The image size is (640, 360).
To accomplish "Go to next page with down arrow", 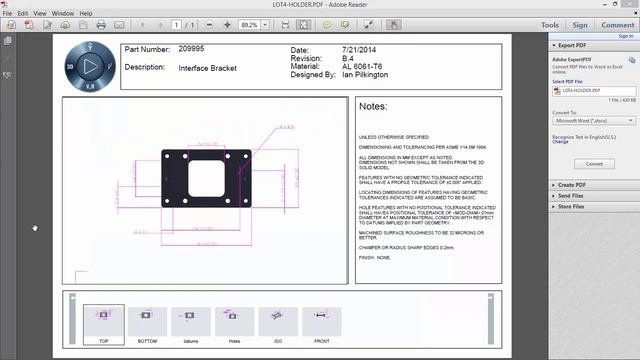I will pyautogui.click(x=160, y=25).
